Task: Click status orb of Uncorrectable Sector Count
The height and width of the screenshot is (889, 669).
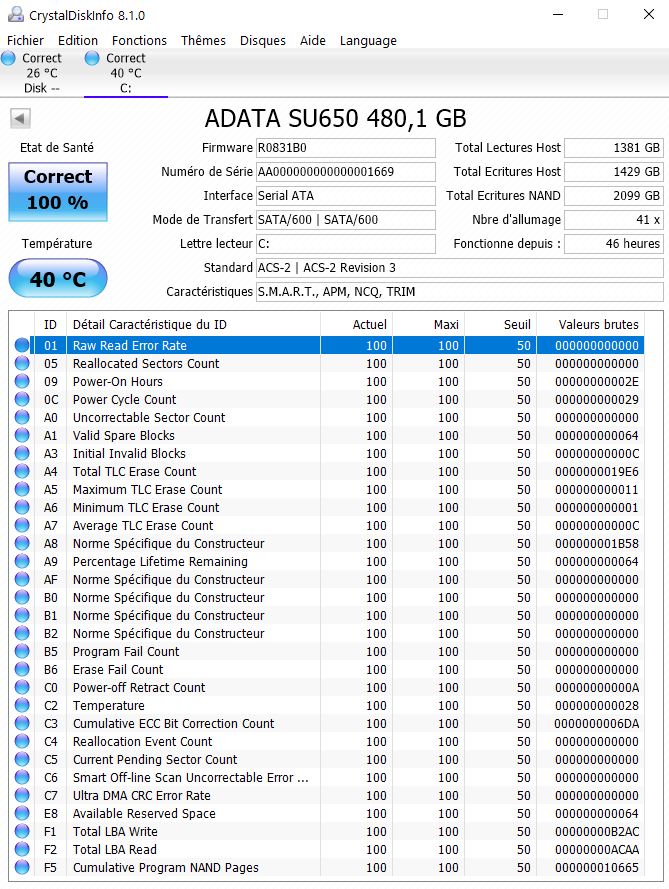Action: coord(22,417)
